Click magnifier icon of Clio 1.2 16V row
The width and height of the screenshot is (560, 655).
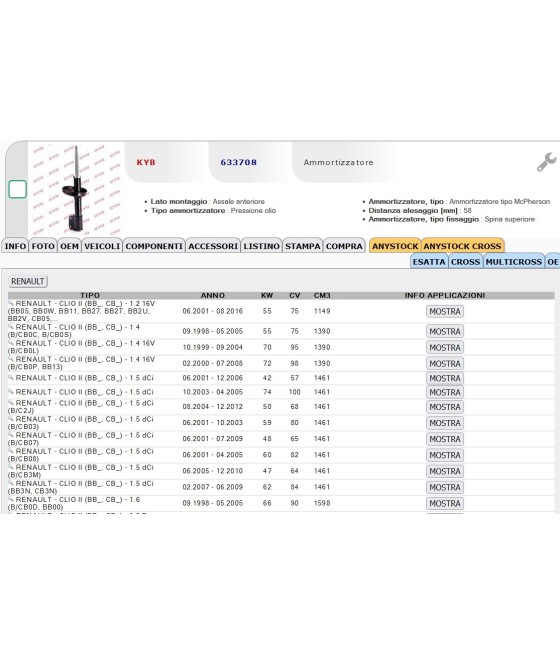11,303
